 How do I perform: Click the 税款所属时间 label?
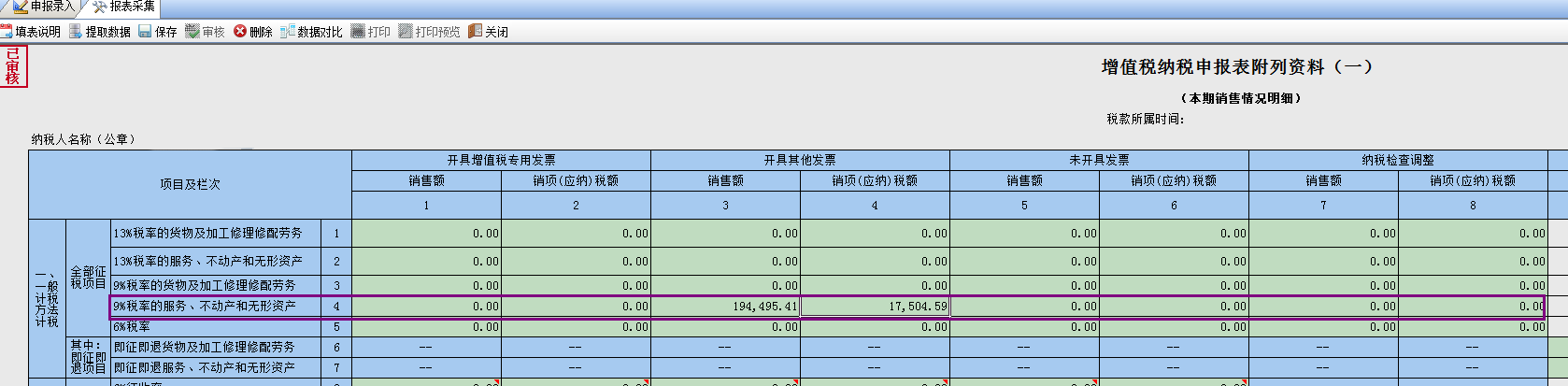(x=1145, y=119)
